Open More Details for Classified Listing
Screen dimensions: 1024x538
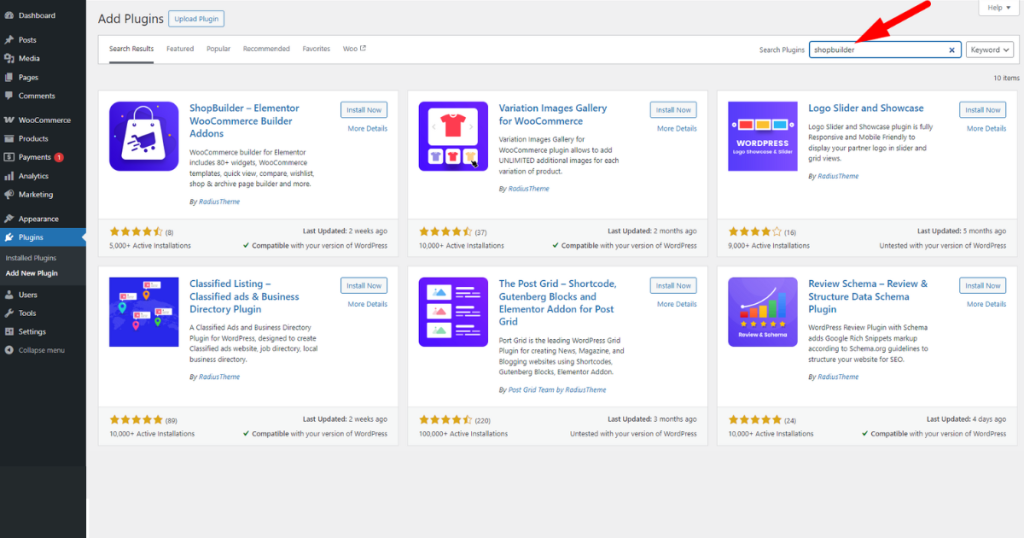[367, 304]
